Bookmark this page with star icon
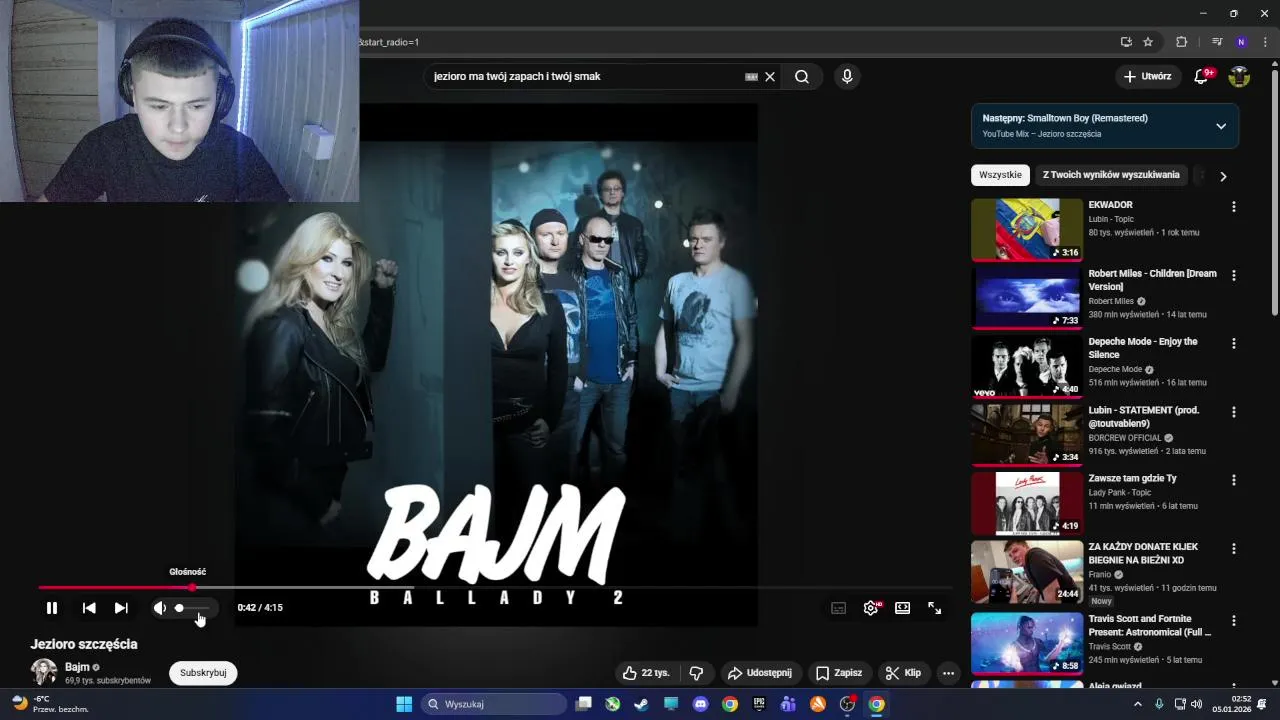This screenshot has height=720, width=1280. [x=1148, y=42]
